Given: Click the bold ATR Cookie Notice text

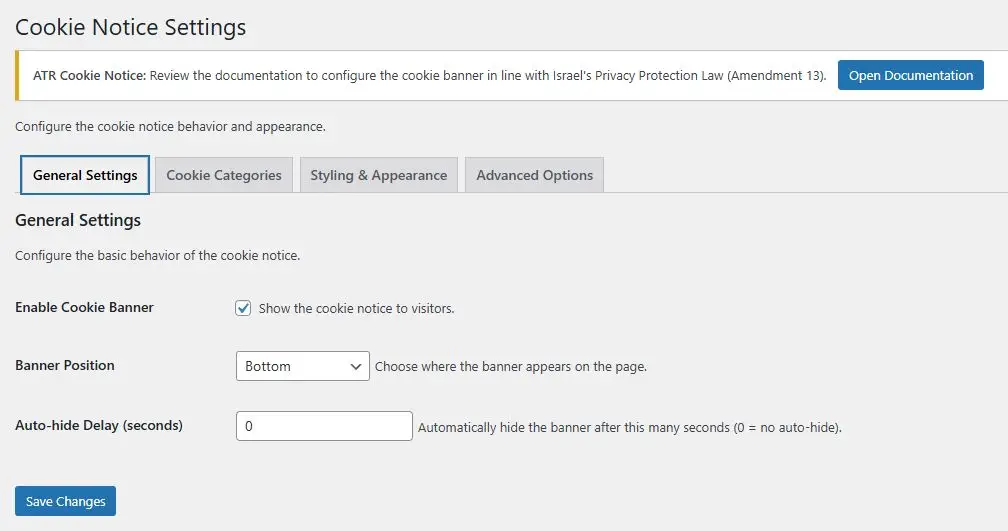Looking at the screenshot, I should coord(90,76).
